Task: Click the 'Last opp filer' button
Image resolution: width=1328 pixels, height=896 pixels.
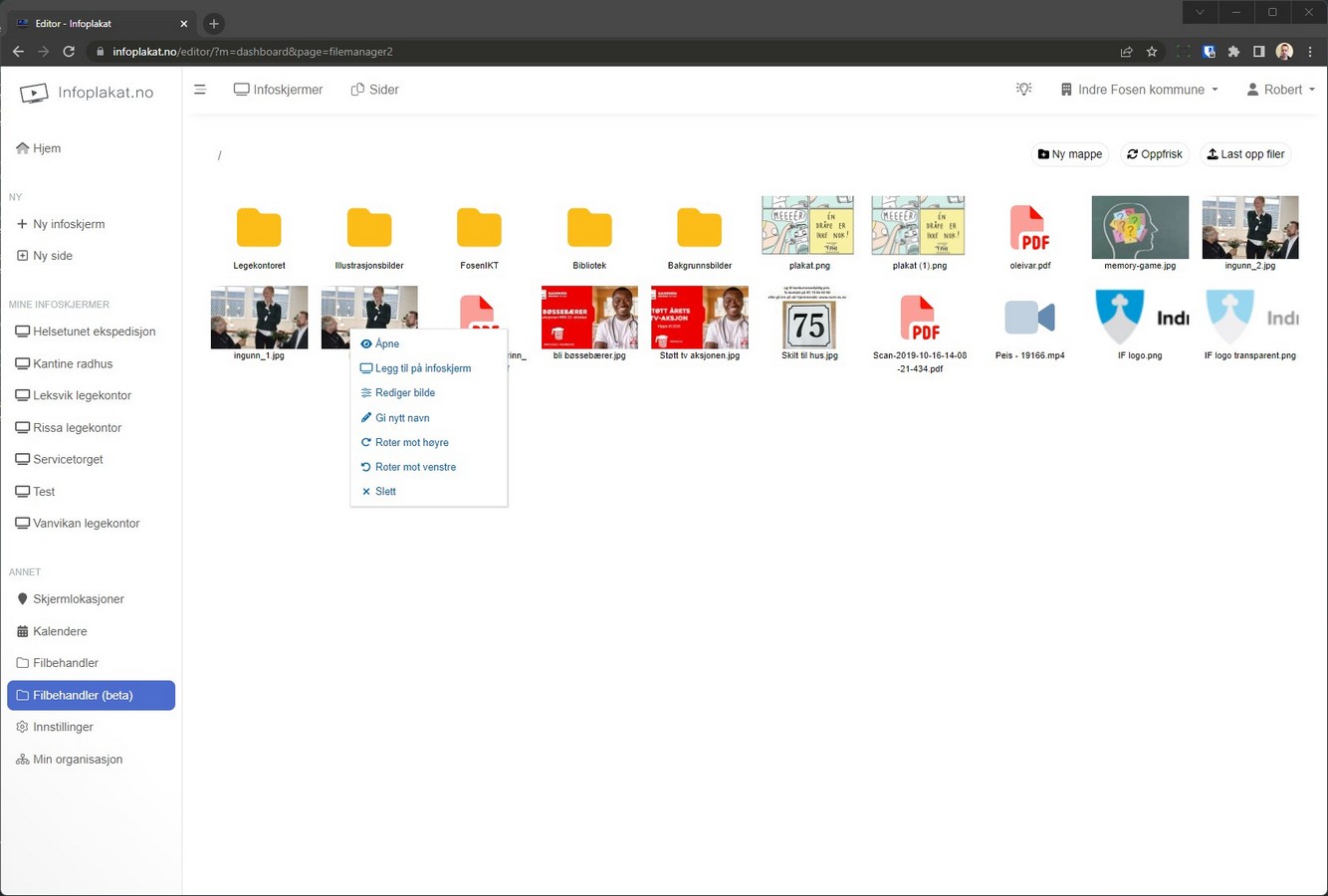Action: [x=1245, y=154]
